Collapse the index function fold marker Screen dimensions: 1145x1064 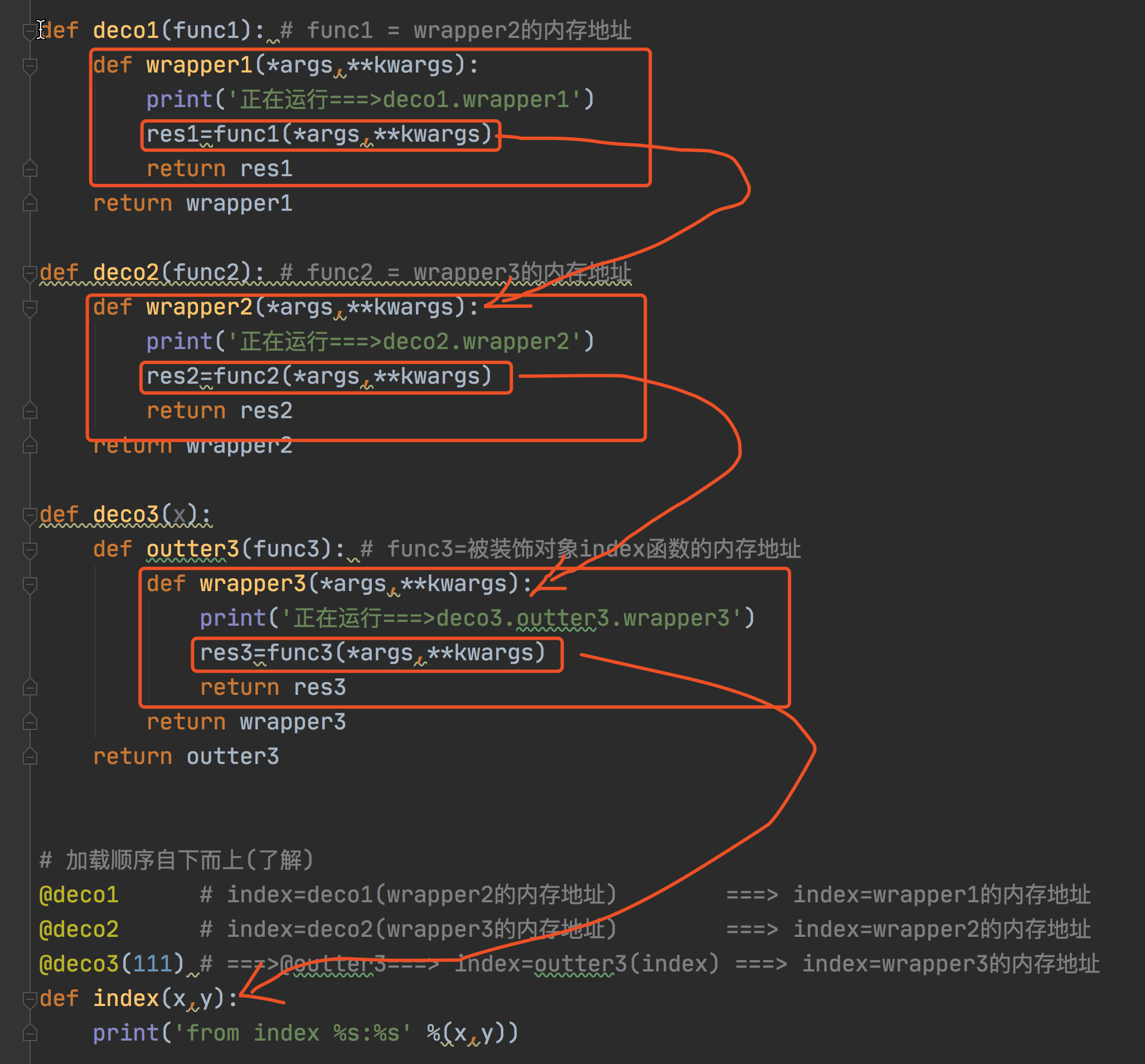click(30, 998)
